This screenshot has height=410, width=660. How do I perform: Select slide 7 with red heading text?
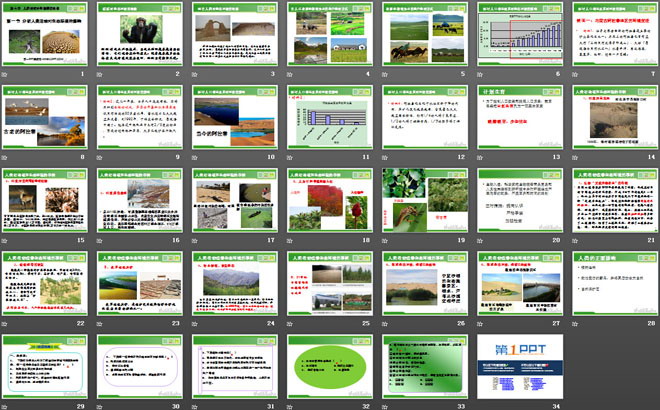616,34
